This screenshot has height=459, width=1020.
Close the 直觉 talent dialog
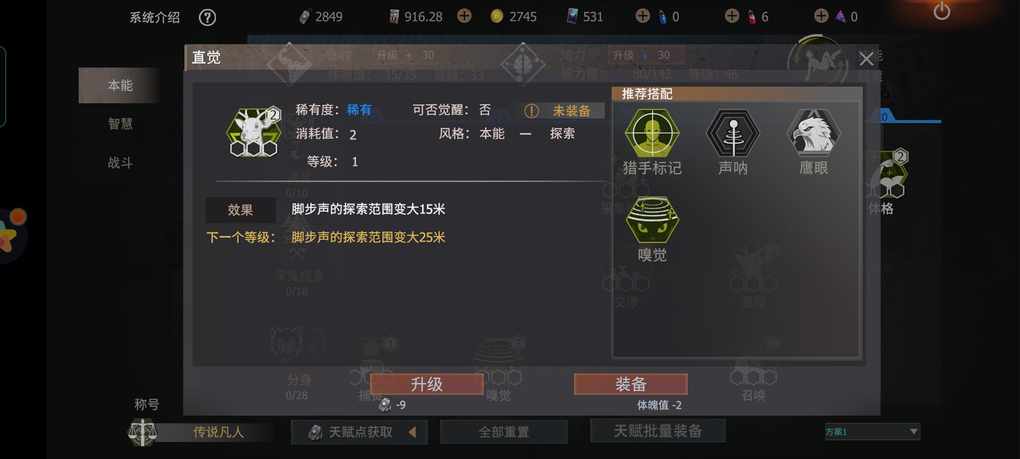tap(866, 59)
